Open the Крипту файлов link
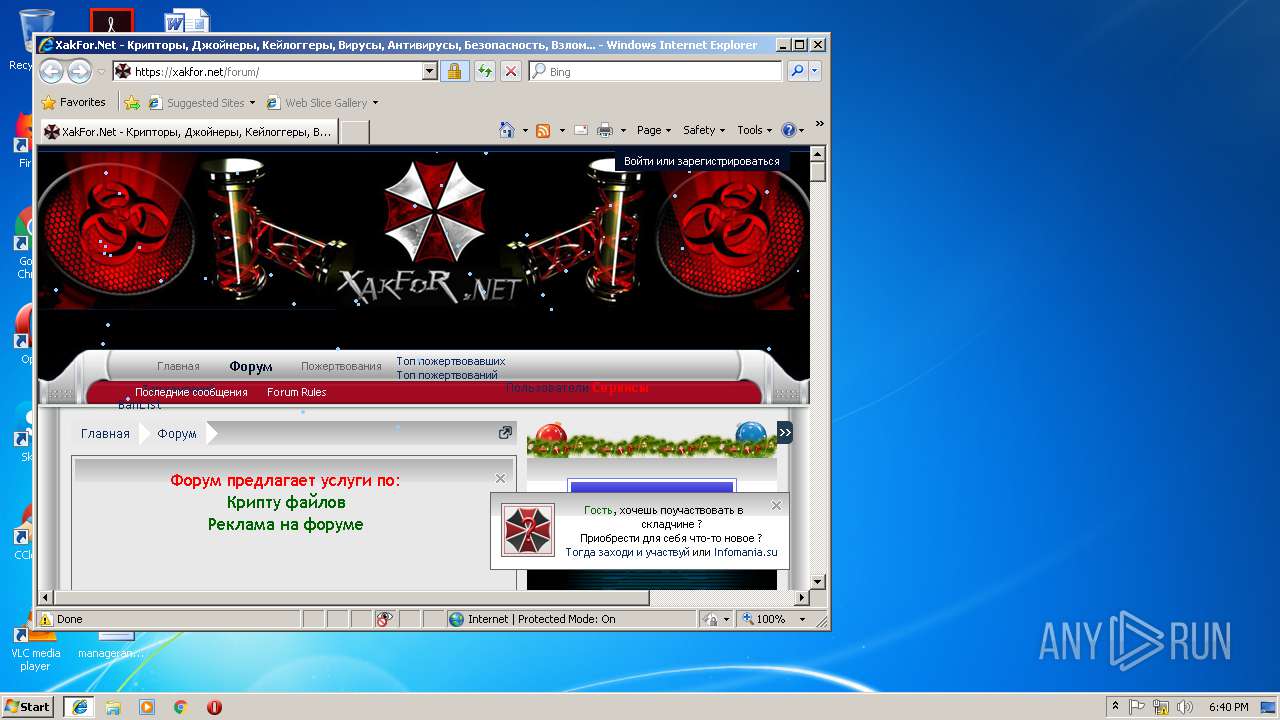Viewport: 1280px width, 720px height. (286, 502)
